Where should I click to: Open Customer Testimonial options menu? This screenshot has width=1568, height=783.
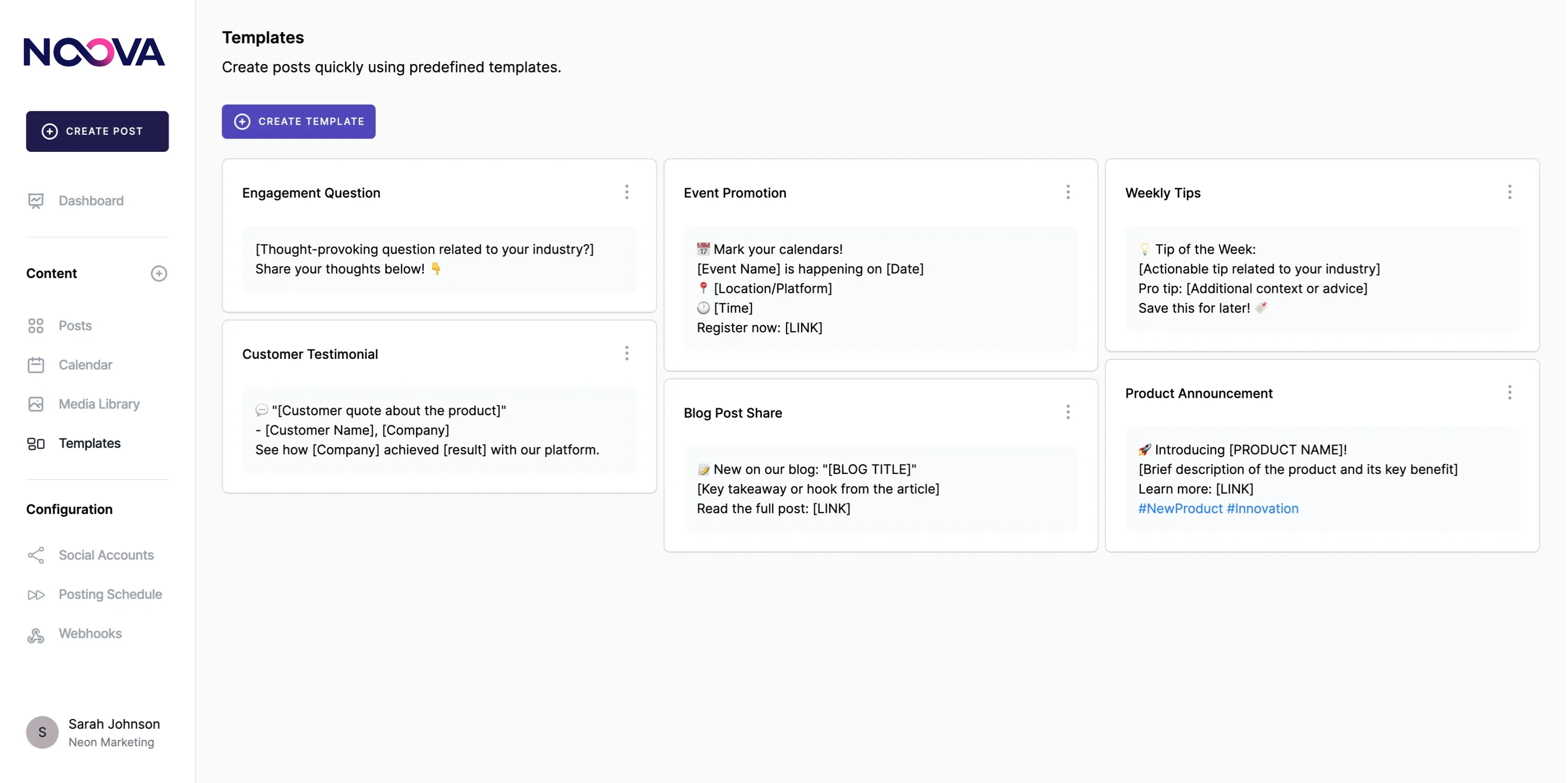626,353
